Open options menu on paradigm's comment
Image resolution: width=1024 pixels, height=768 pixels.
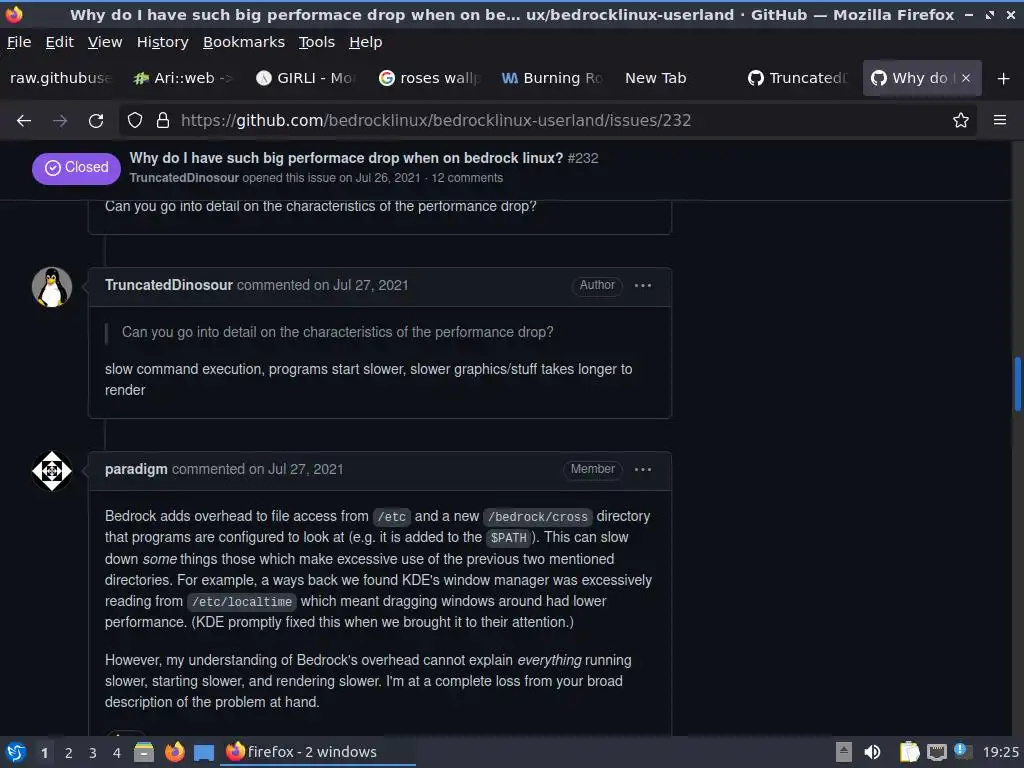643,470
